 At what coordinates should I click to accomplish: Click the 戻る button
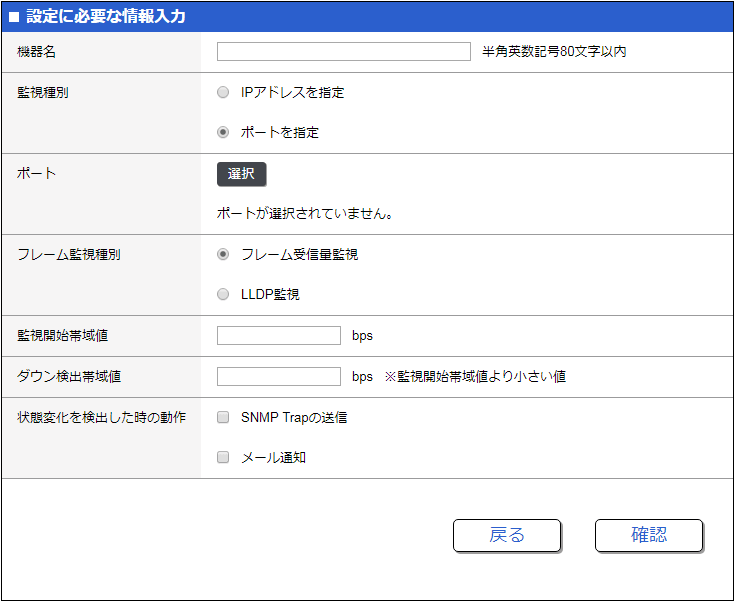point(506,535)
